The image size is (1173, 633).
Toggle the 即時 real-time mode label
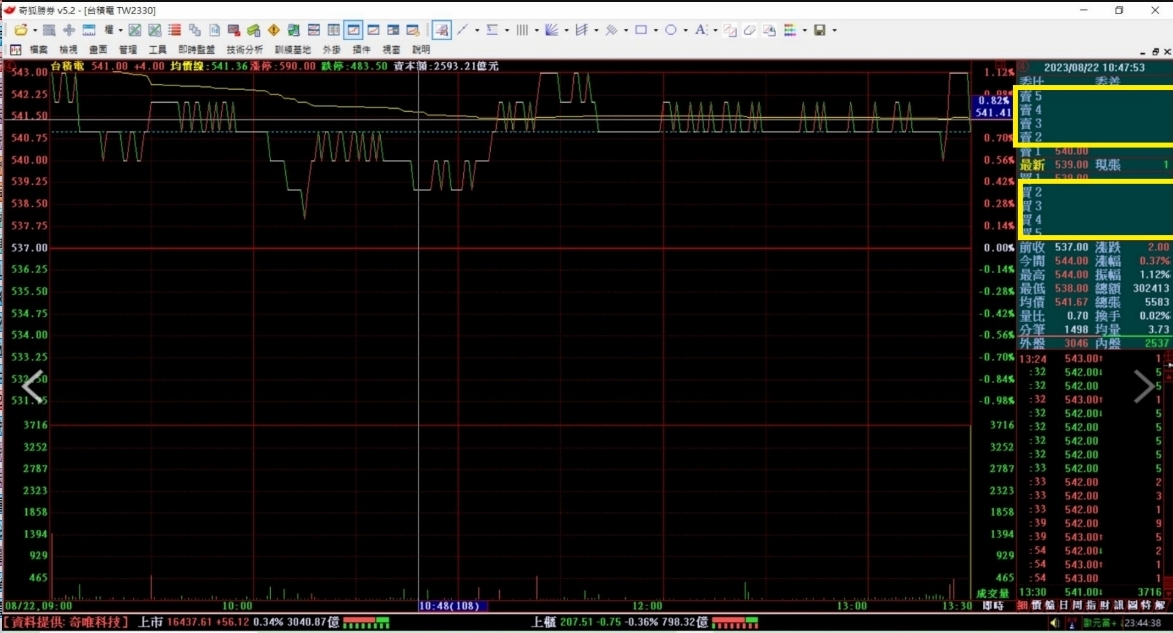tap(993, 606)
